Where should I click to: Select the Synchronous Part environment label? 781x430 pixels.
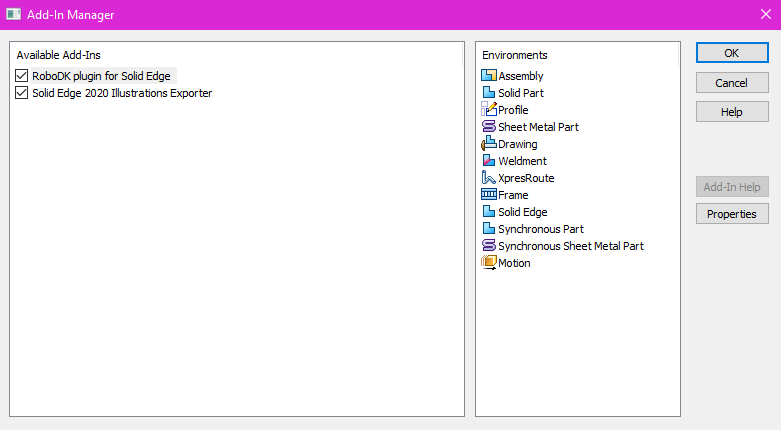pos(540,229)
